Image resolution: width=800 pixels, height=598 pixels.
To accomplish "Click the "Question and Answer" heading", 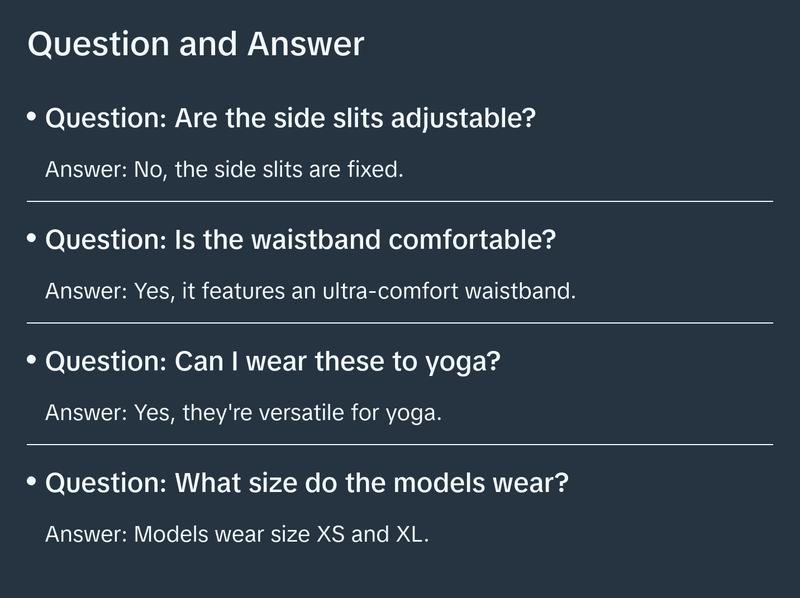I will tap(195, 45).
